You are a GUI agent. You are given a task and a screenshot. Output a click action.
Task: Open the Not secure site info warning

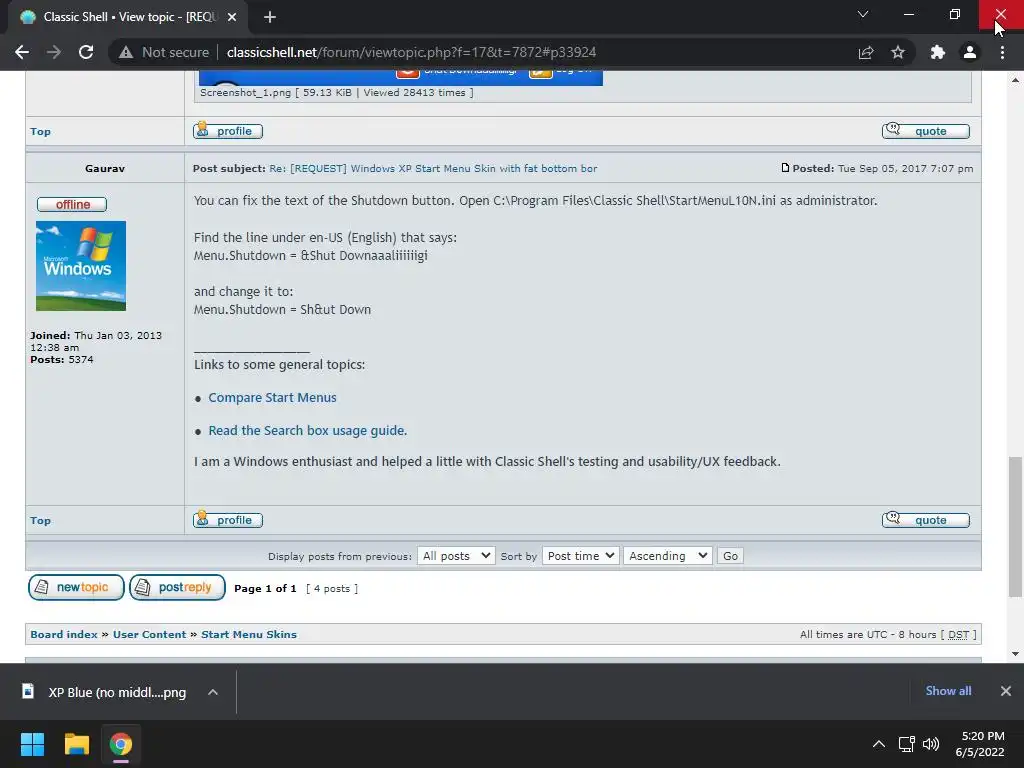(x=163, y=52)
